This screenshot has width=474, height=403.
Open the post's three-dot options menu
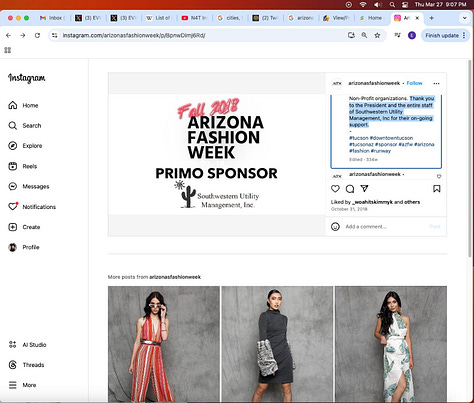436,83
